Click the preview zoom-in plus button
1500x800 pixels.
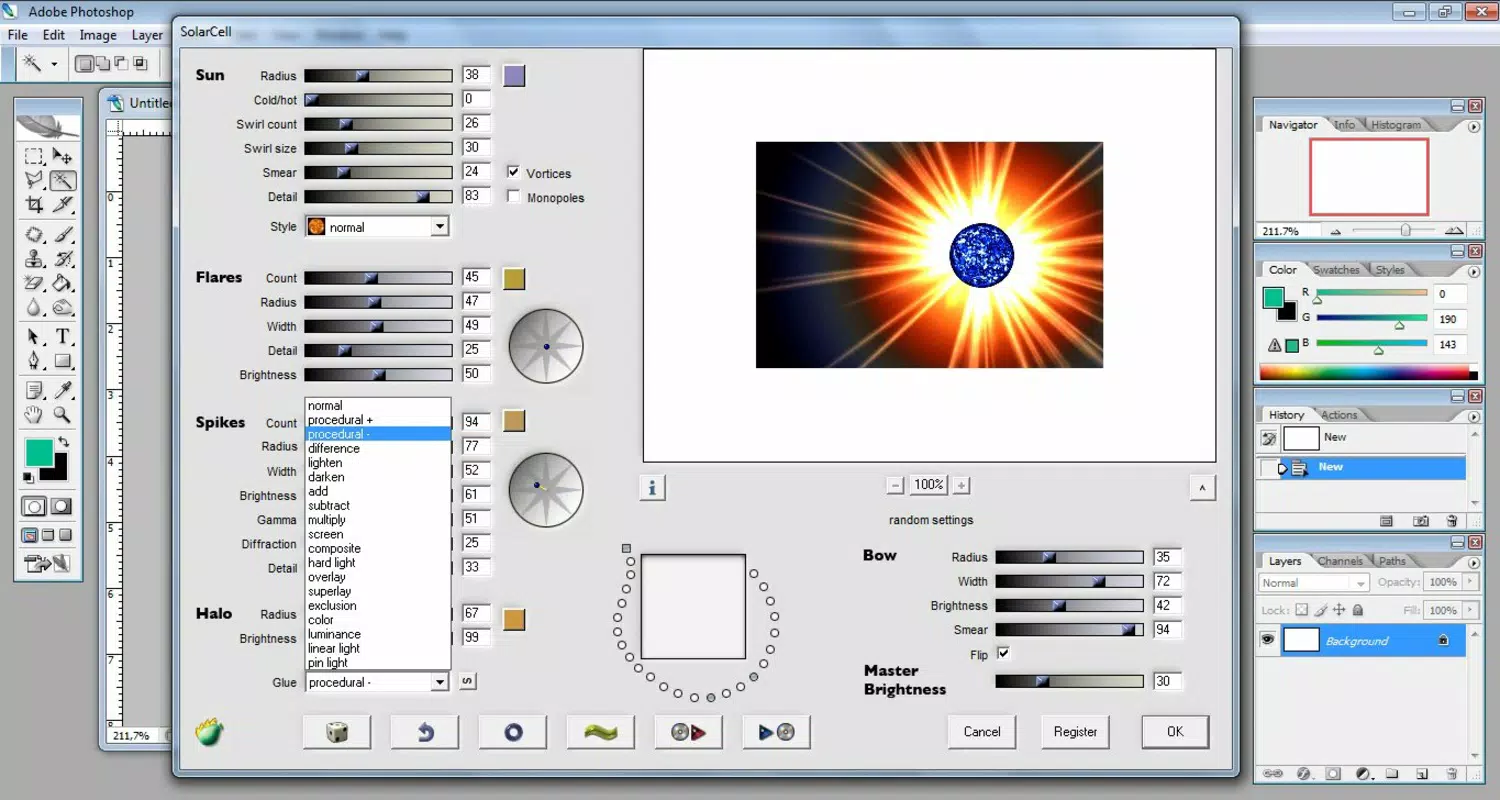[x=961, y=485]
